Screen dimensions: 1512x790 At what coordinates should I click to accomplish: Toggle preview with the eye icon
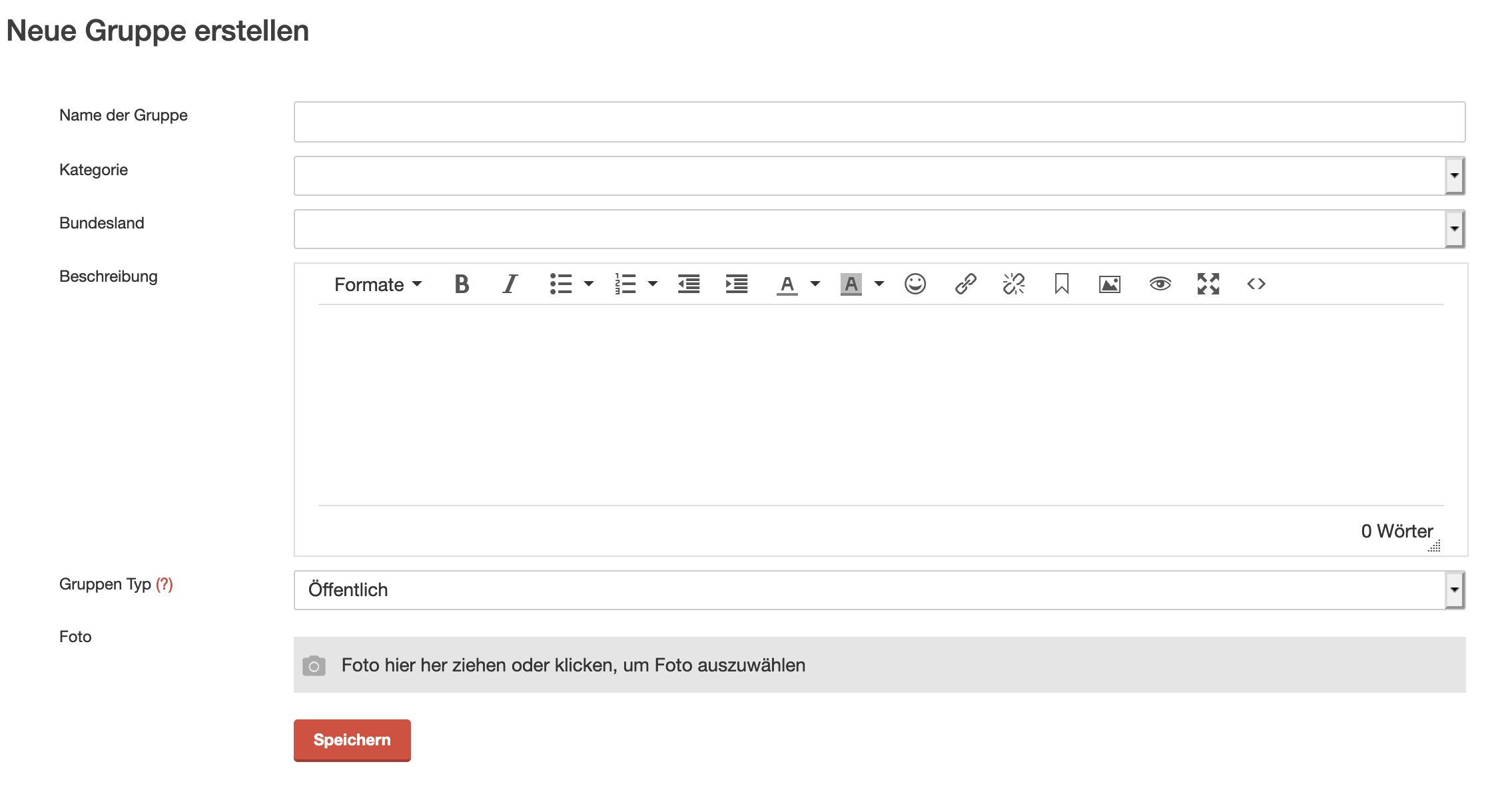click(x=1160, y=284)
